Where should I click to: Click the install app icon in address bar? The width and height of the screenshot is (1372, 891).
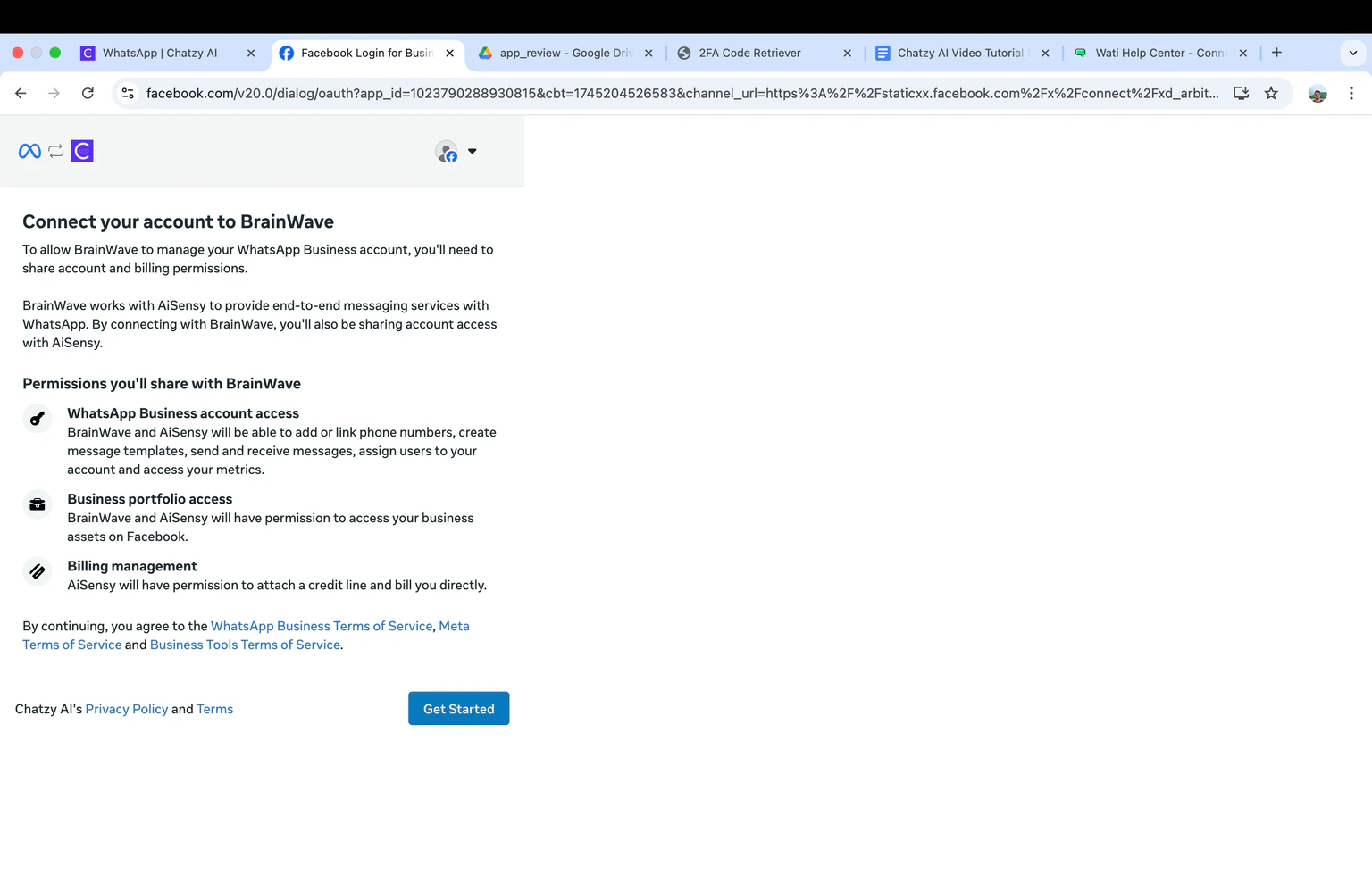click(1242, 93)
